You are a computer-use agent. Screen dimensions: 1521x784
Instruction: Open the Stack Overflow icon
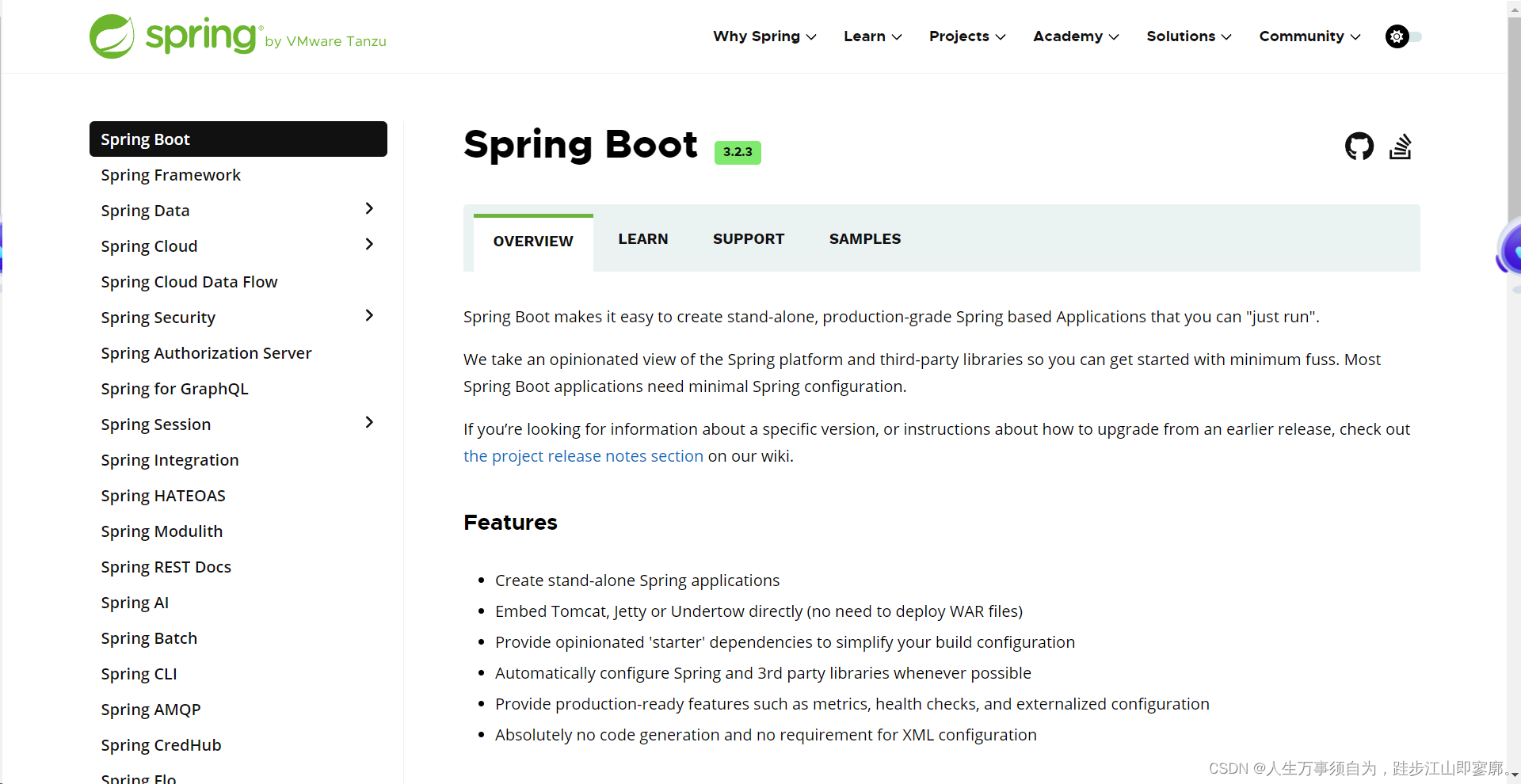1401,146
